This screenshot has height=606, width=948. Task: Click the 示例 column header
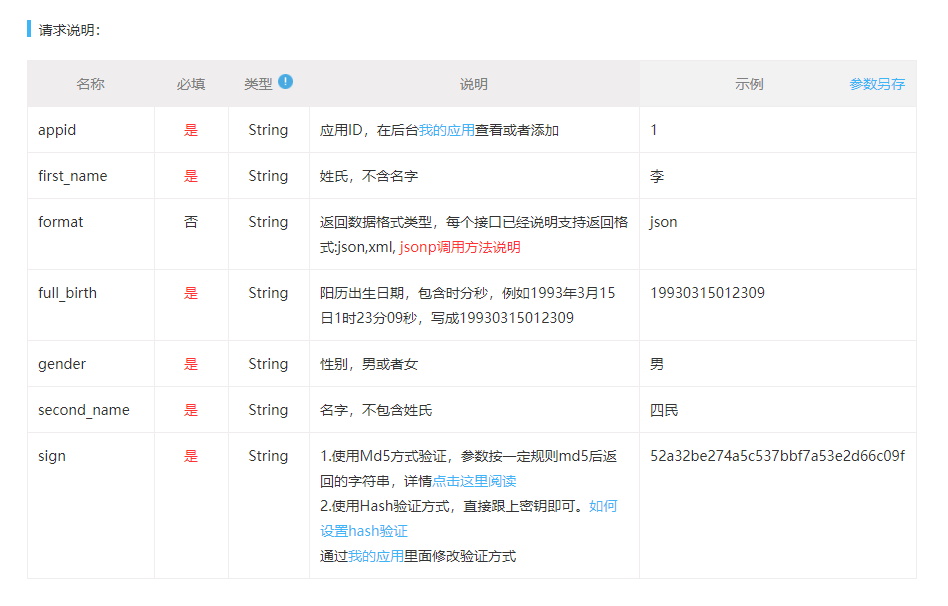(749, 84)
